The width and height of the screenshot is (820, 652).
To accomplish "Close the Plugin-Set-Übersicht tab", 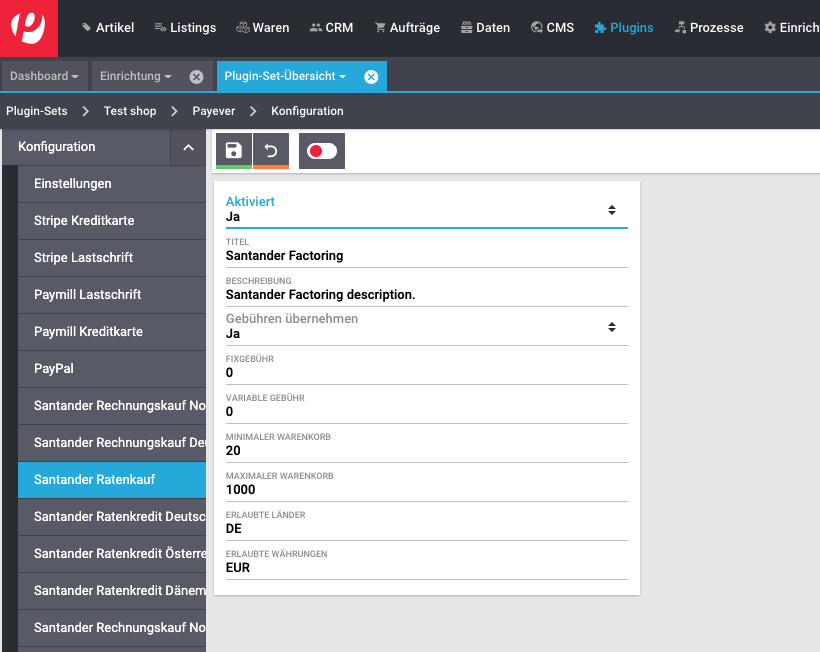I will (371, 77).
